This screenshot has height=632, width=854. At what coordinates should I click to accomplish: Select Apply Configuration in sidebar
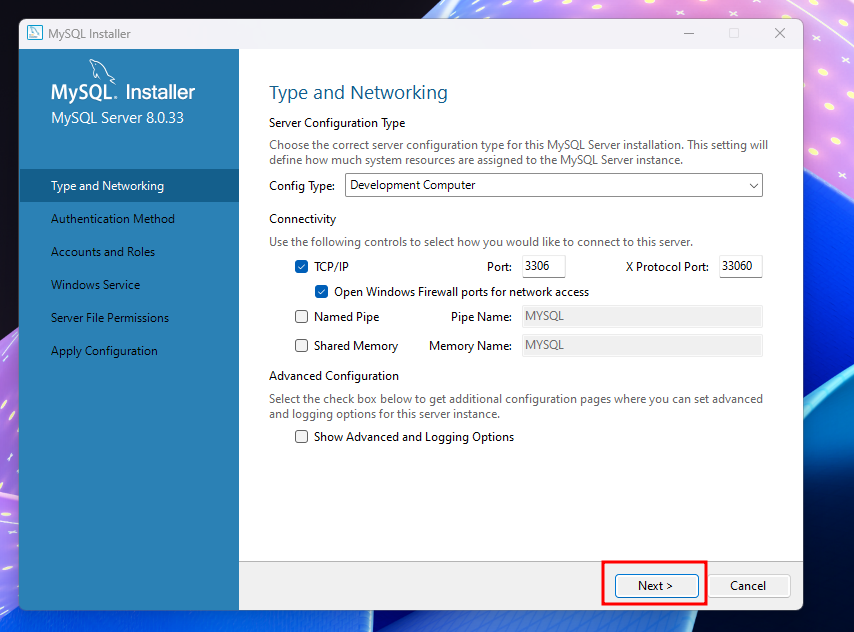tap(104, 351)
